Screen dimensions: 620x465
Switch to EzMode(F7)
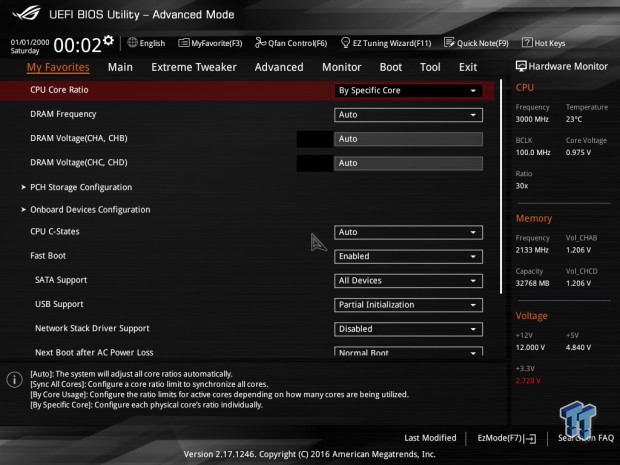[x=507, y=438]
